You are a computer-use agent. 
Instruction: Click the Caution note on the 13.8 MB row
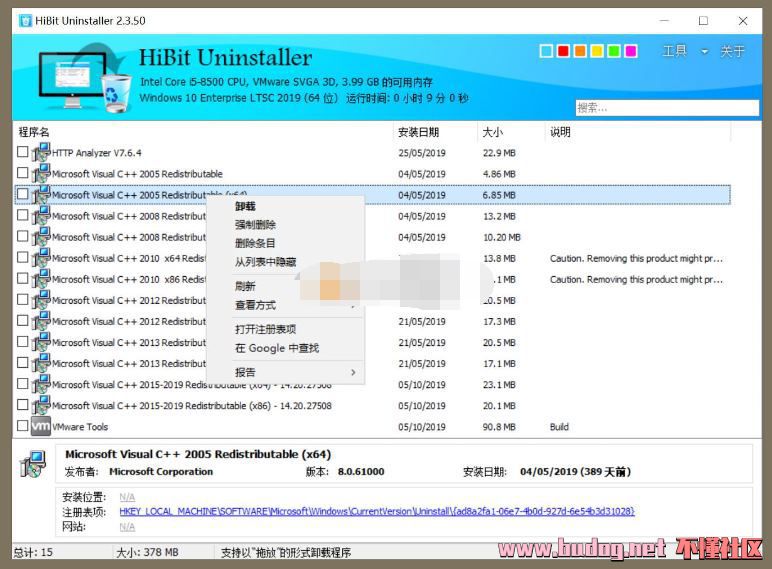coord(636,258)
